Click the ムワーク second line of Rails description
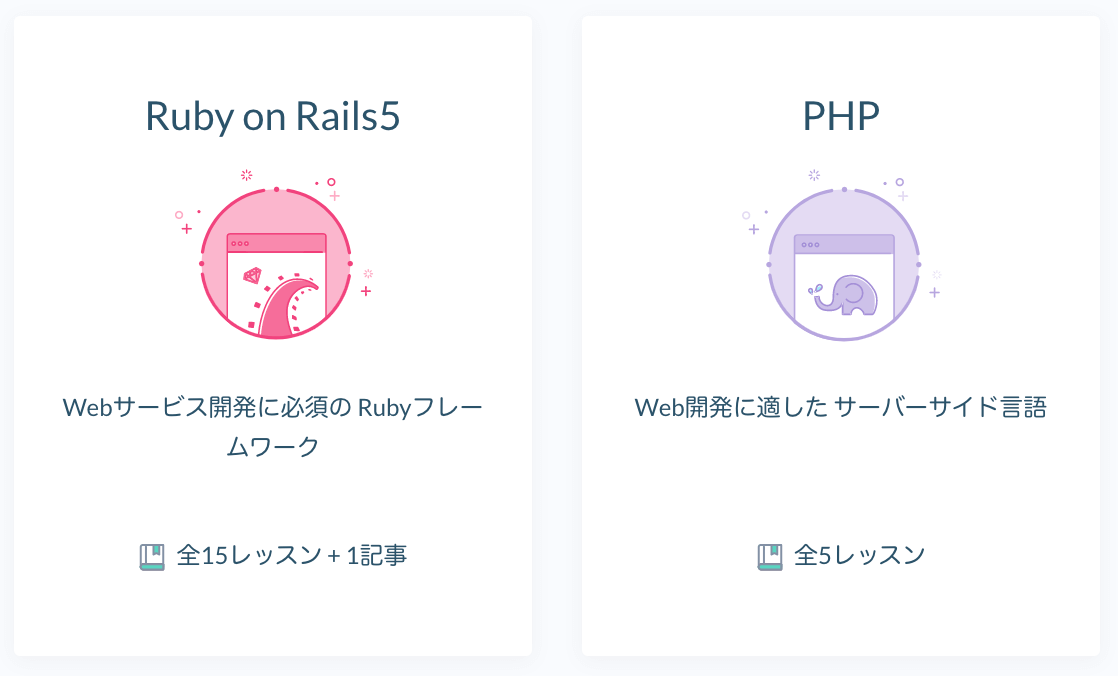The image size is (1118, 676). point(272,446)
